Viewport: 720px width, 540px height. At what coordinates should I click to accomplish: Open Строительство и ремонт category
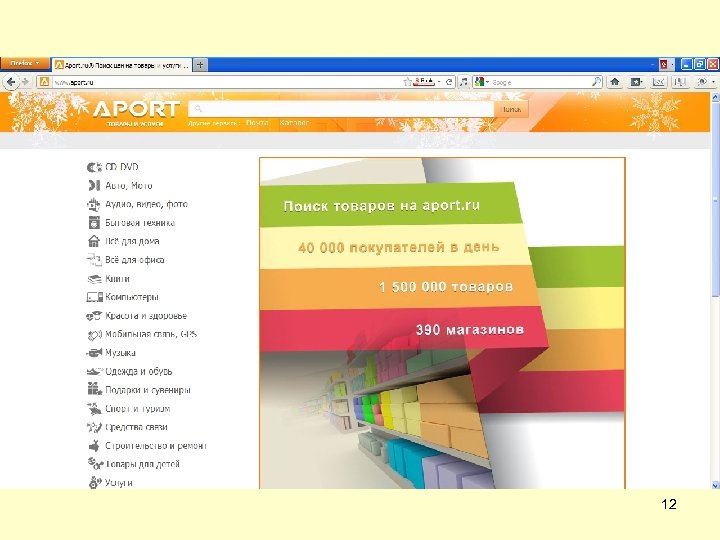point(156,445)
